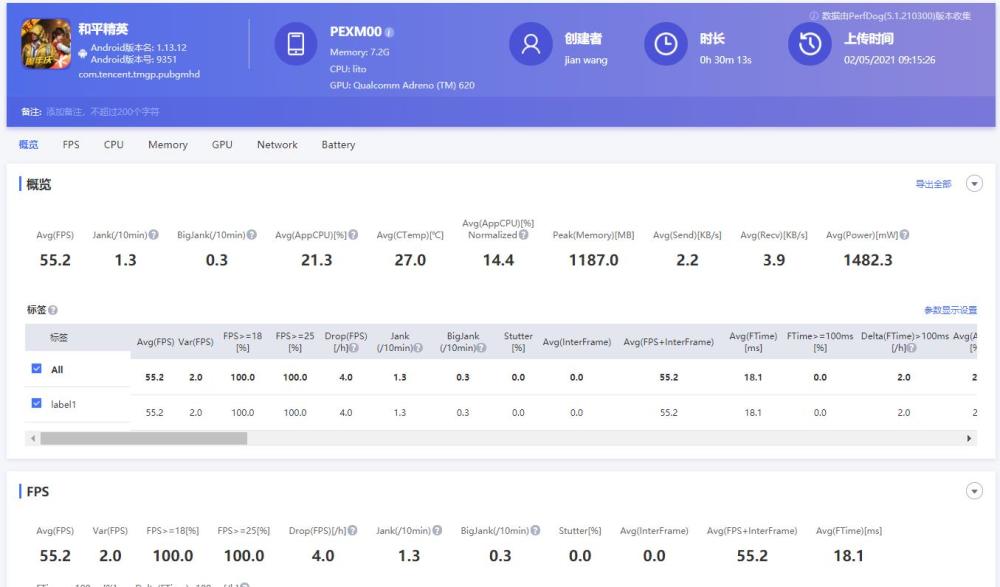Collapse the FPS section panel
The image size is (1000, 587).
pyautogui.click(x=975, y=492)
